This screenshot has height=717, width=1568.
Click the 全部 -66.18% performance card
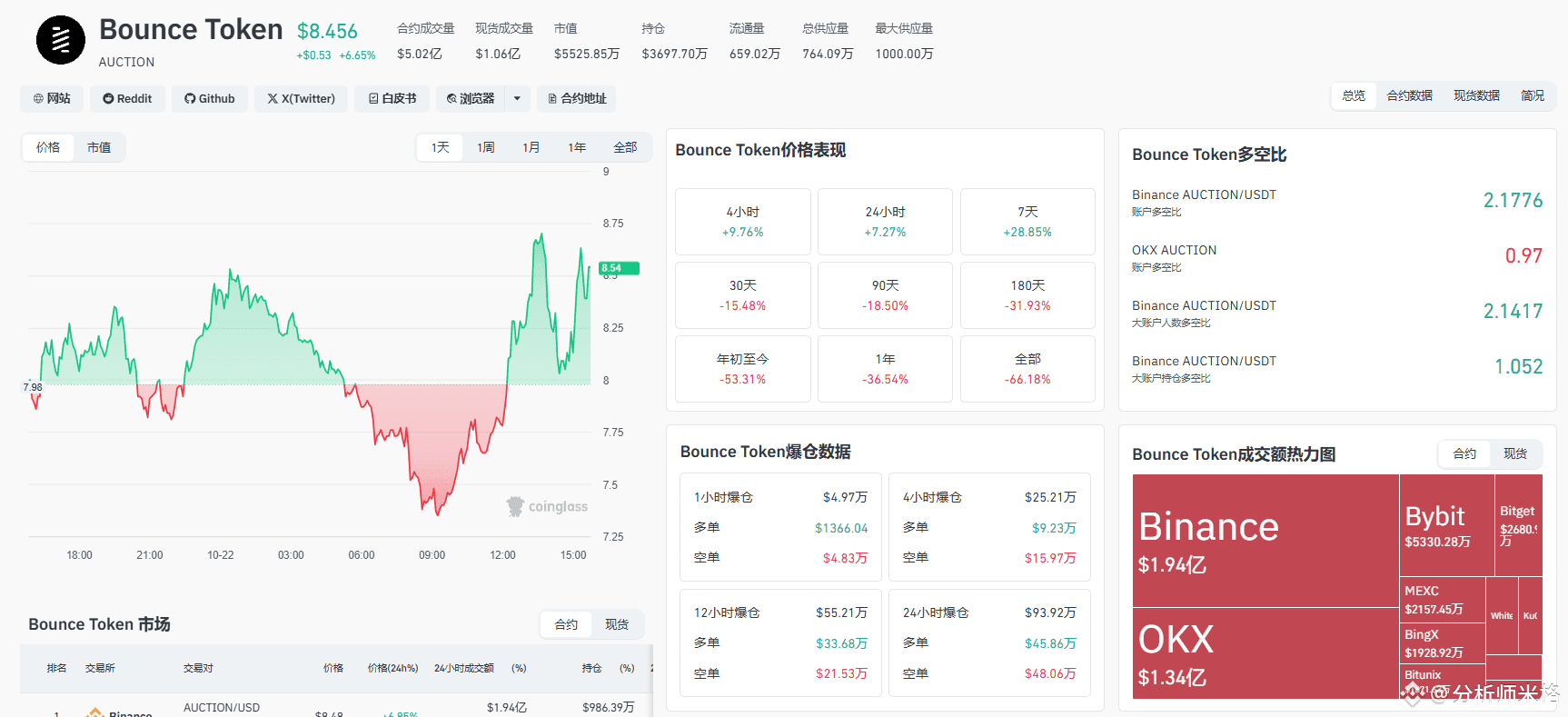pos(1027,369)
